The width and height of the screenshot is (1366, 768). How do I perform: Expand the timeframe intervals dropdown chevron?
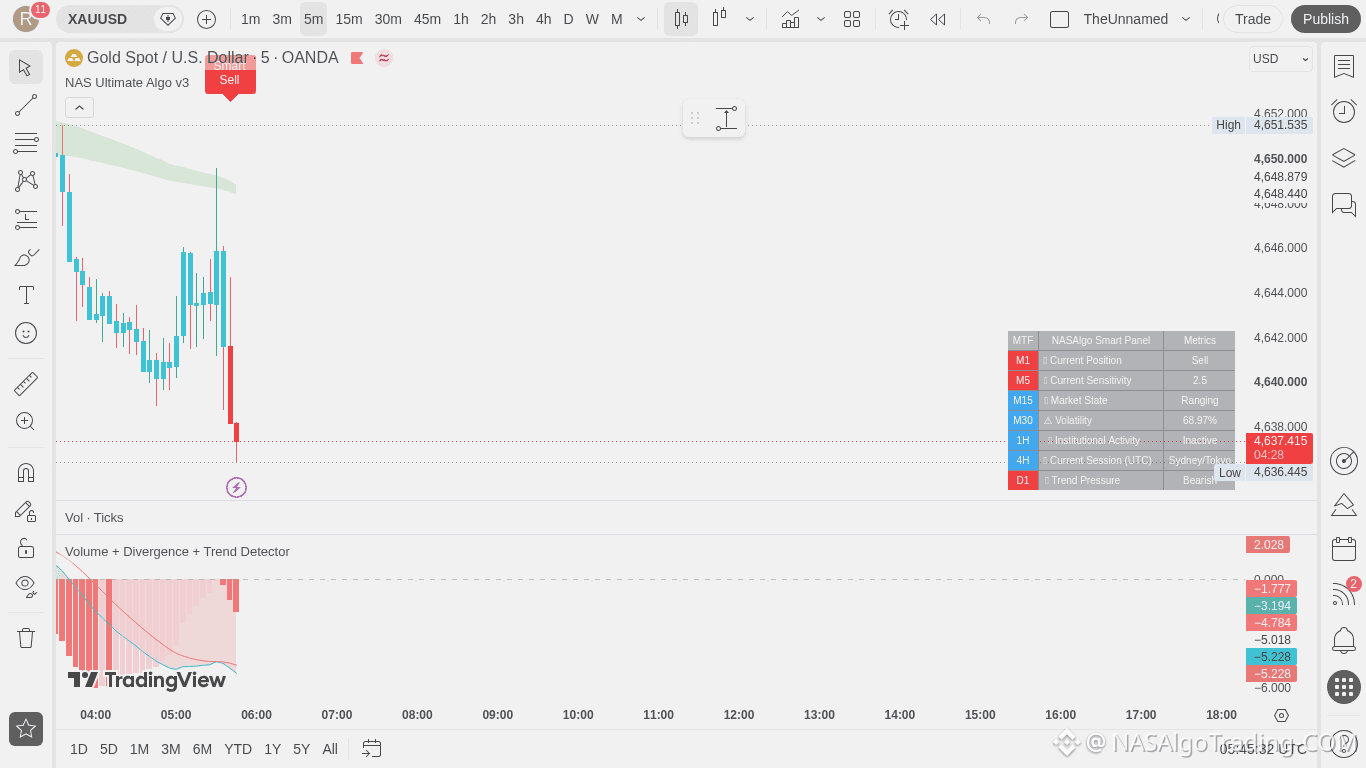pos(641,19)
